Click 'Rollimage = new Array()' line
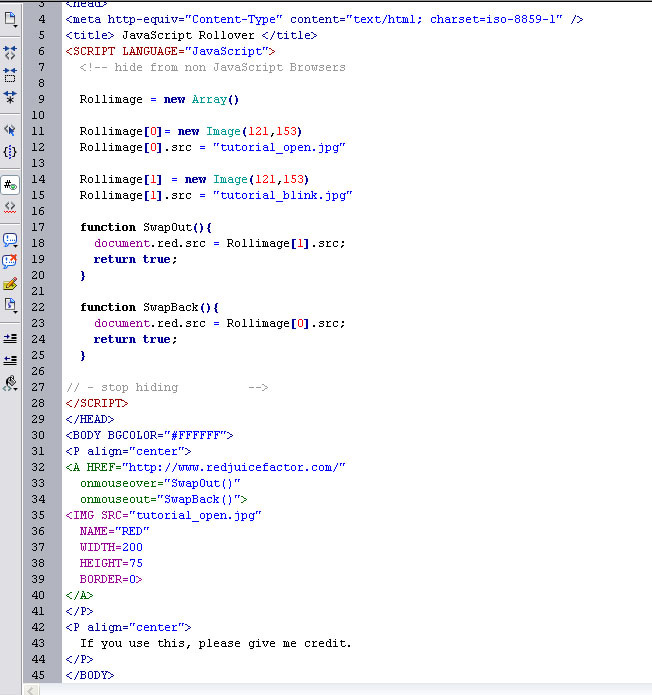652x695 pixels. [x=159, y=99]
